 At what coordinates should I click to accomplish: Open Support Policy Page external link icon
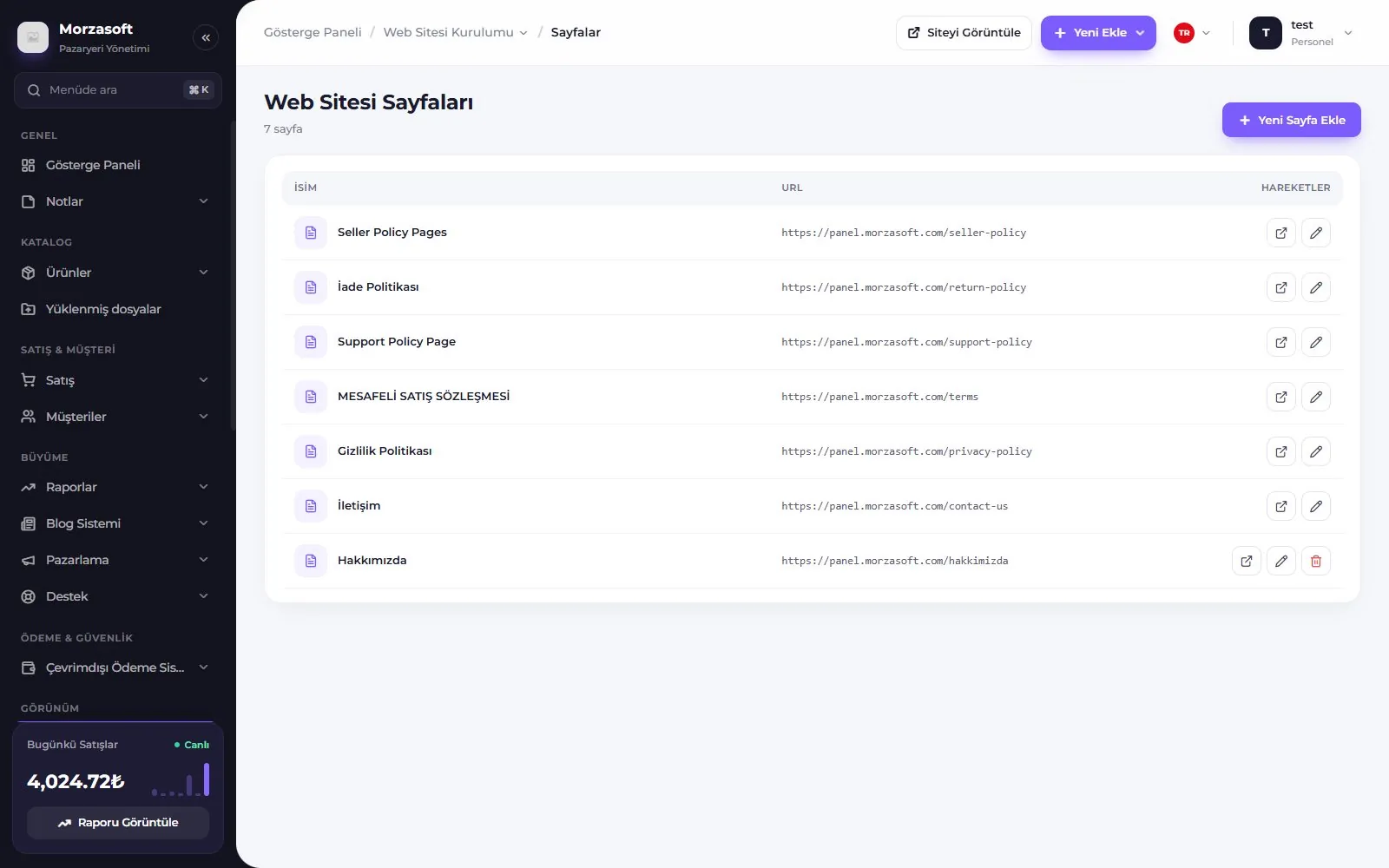[x=1281, y=342]
